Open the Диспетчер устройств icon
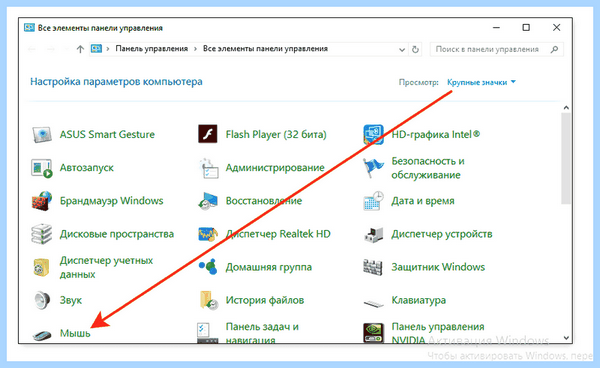 click(373, 234)
